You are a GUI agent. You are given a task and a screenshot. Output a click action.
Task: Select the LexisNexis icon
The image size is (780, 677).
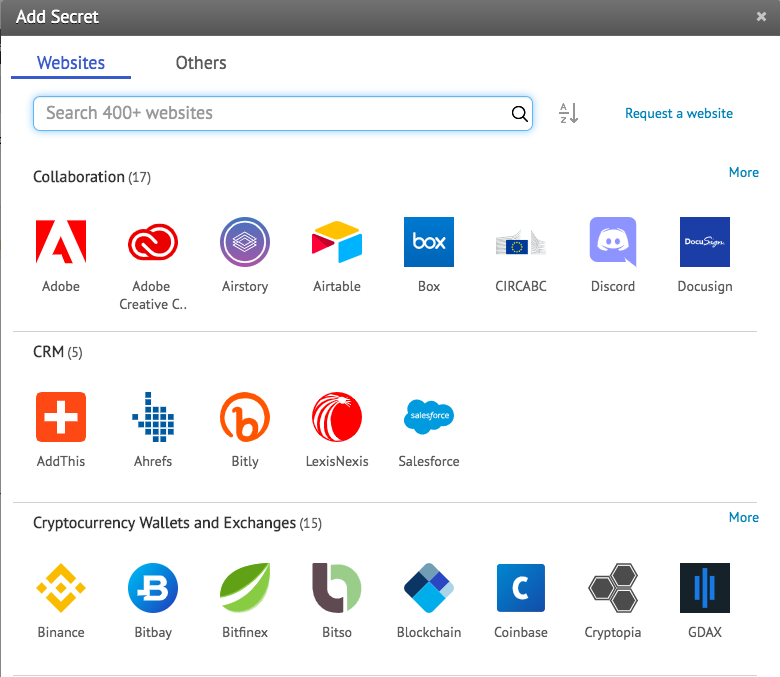tap(337, 417)
